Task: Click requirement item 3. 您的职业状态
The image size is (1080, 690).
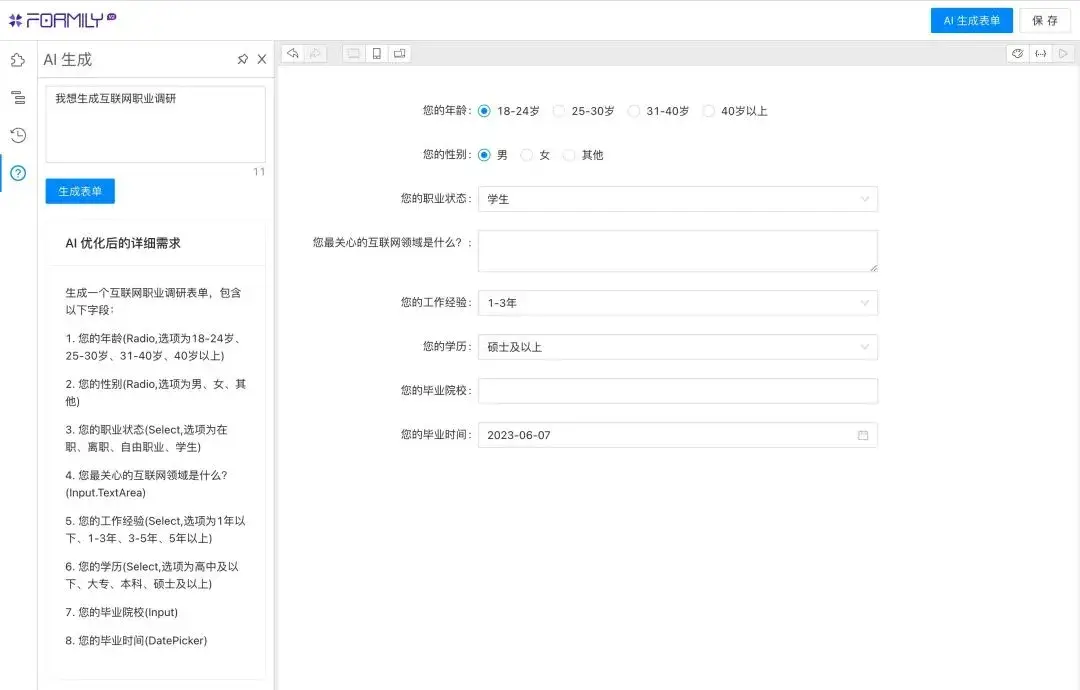Action: coord(147,438)
